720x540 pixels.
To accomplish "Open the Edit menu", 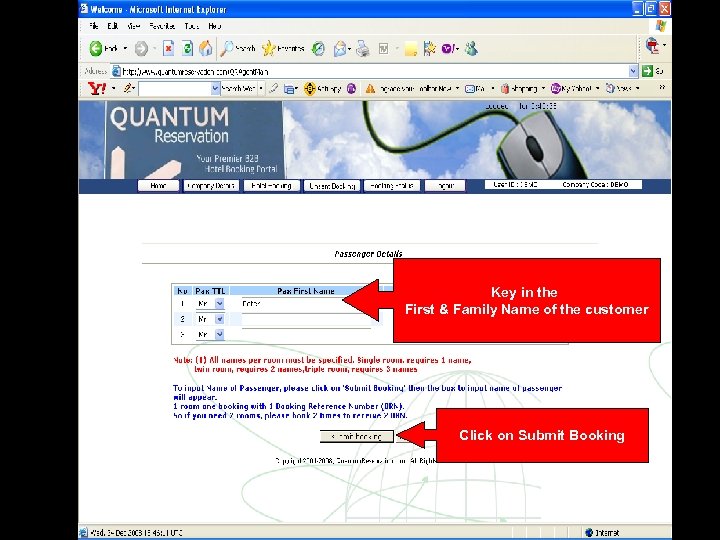I will [x=112, y=26].
